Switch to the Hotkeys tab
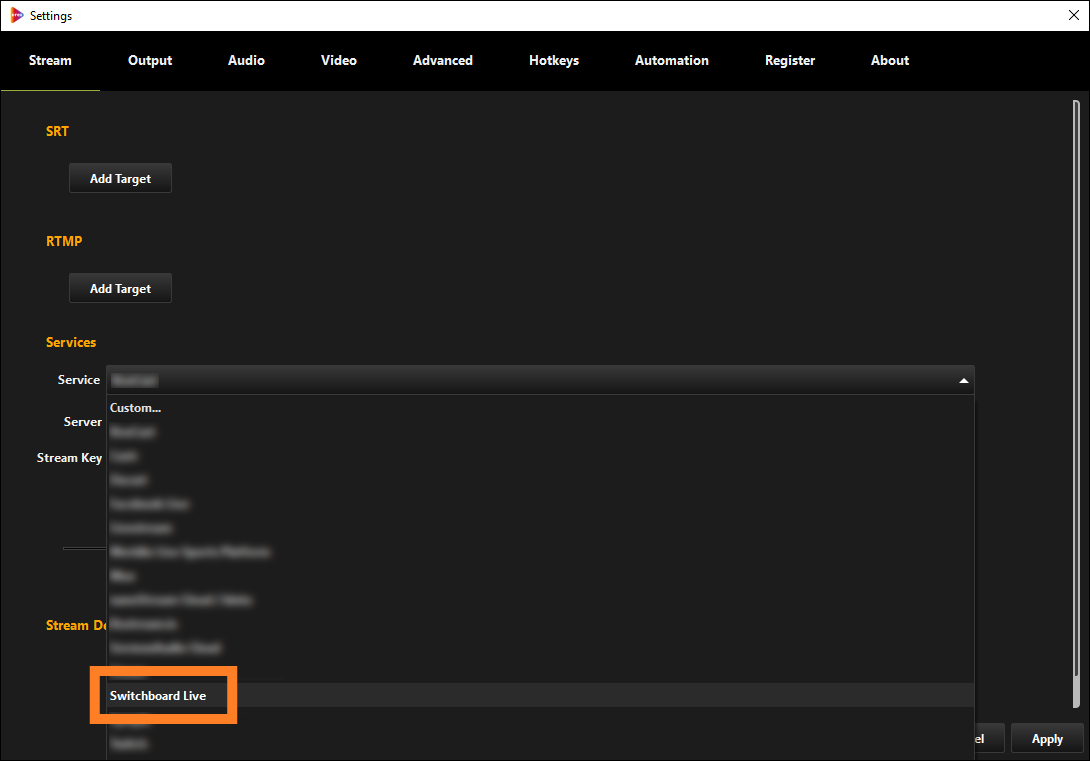 click(554, 60)
